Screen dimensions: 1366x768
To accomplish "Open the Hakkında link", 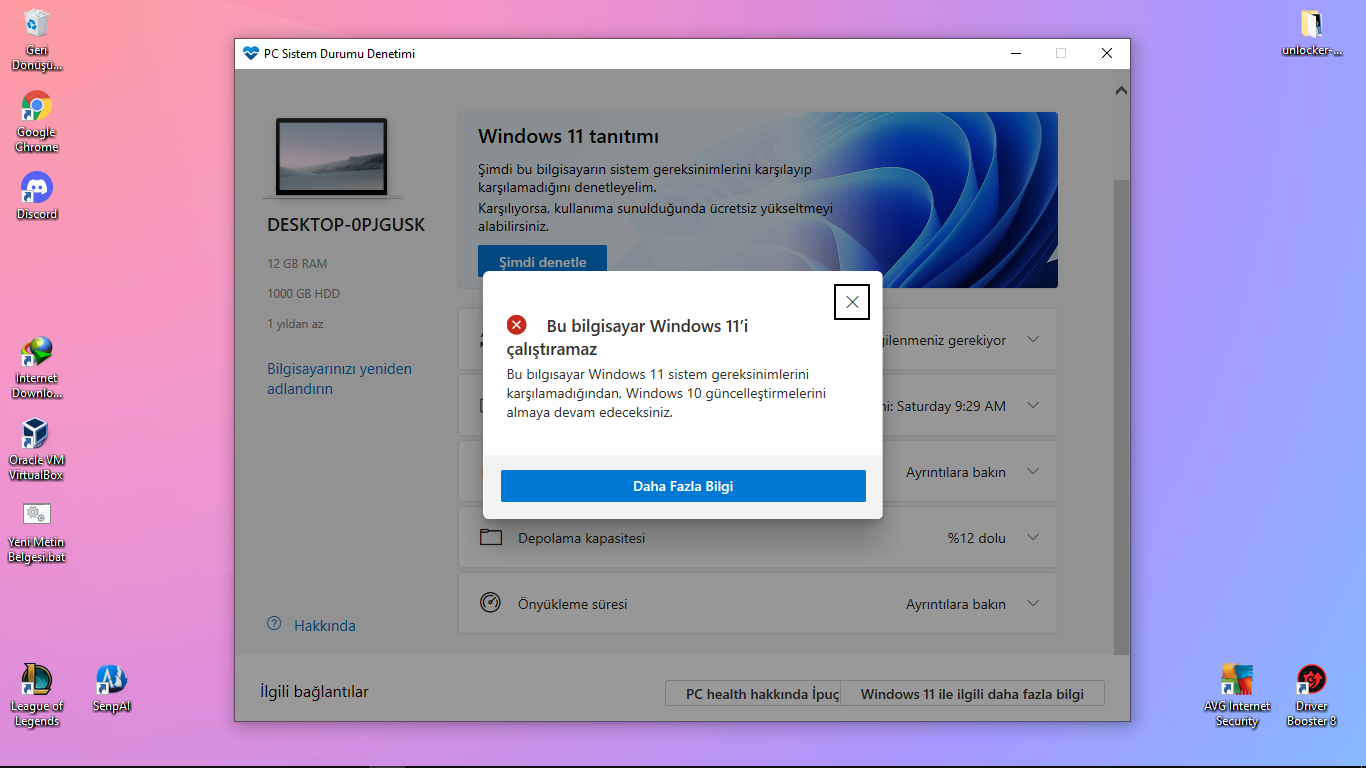I will [325, 626].
